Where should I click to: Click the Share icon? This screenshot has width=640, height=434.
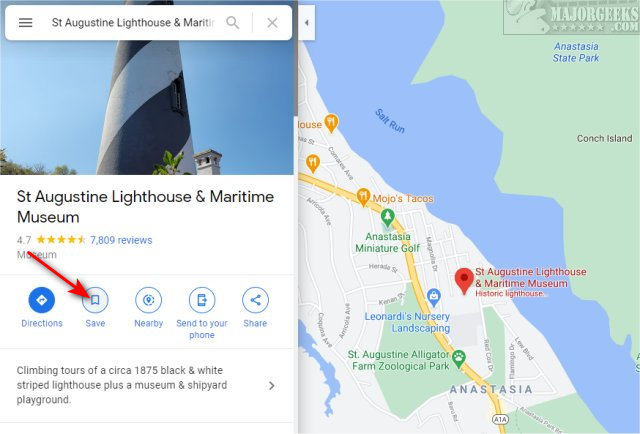tap(255, 300)
